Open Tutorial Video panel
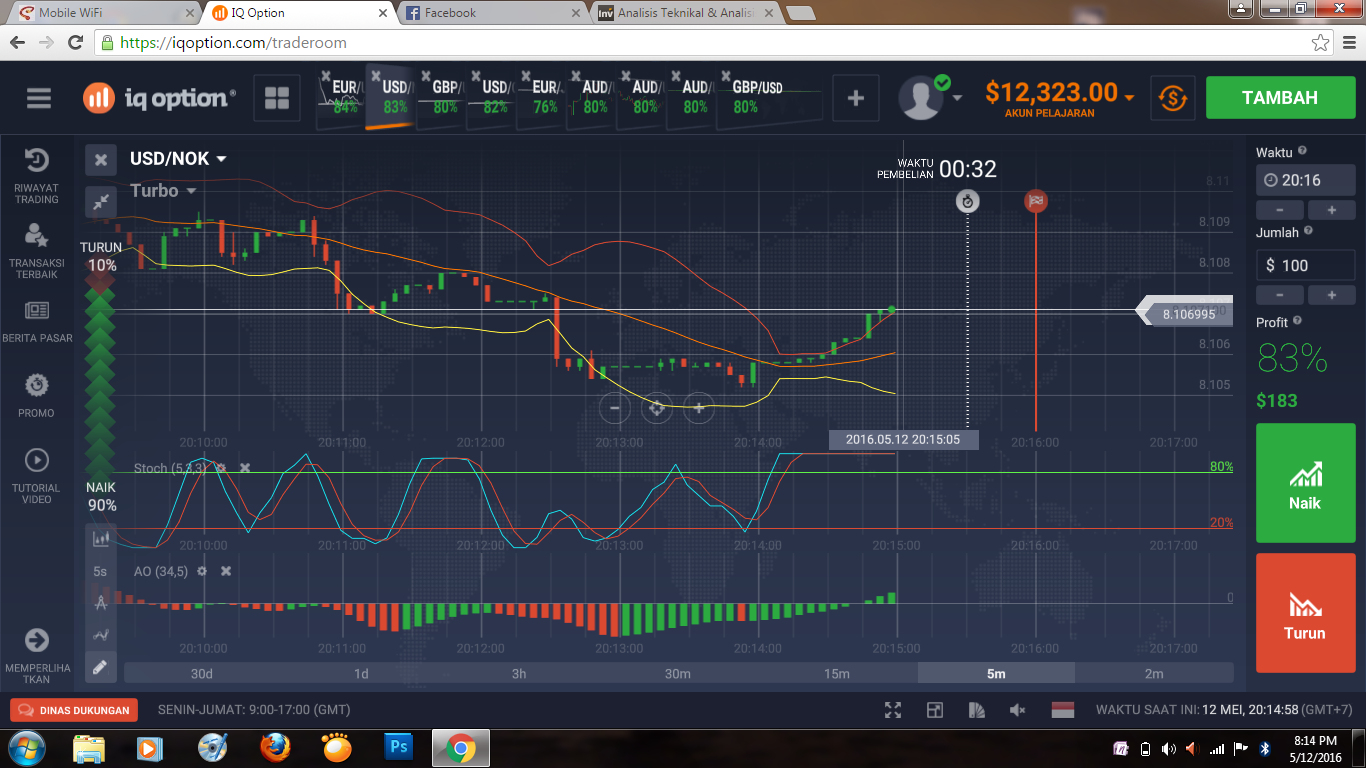 [x=37, y=476]
